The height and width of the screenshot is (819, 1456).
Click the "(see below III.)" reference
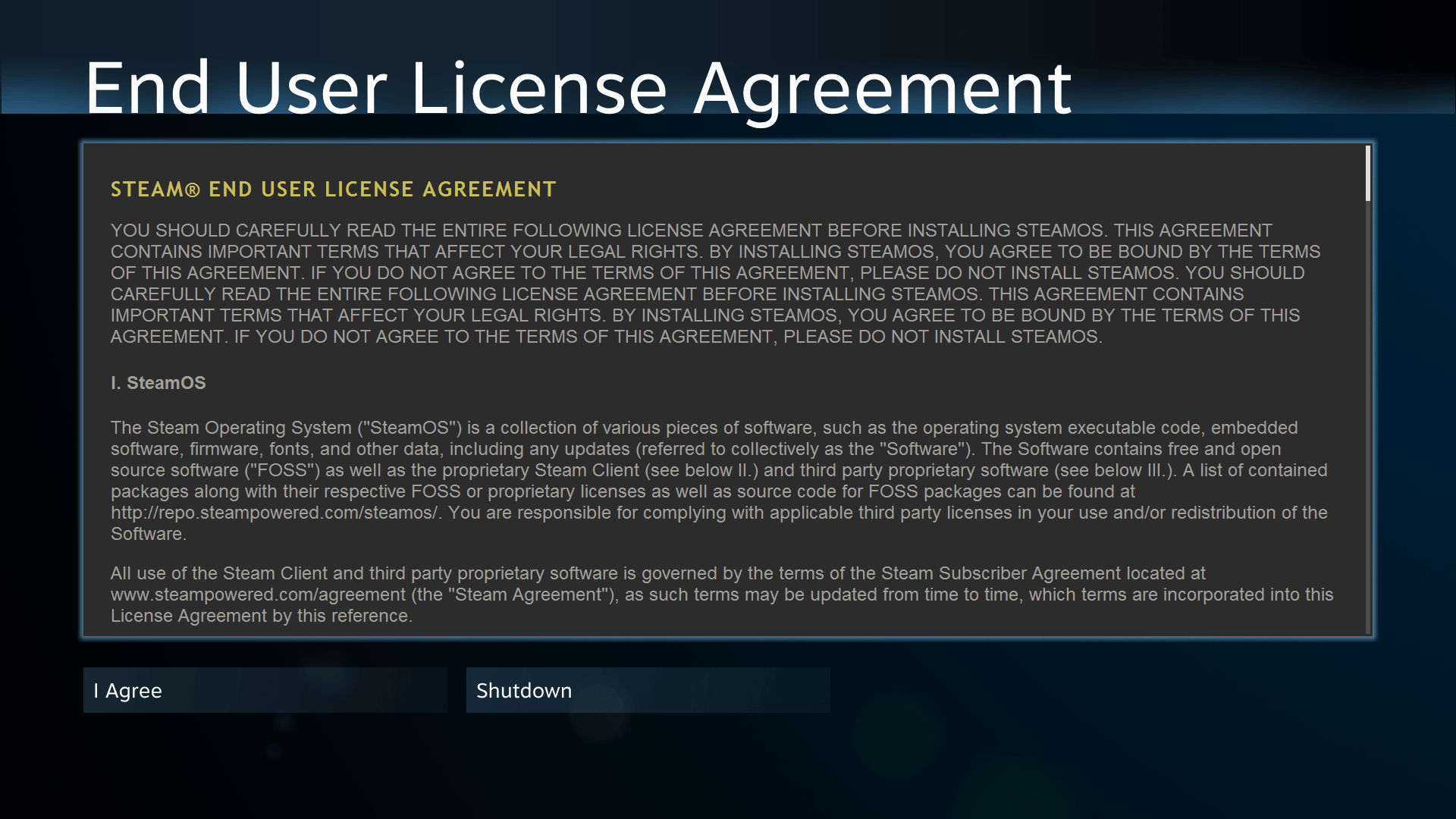(1113, 471)
